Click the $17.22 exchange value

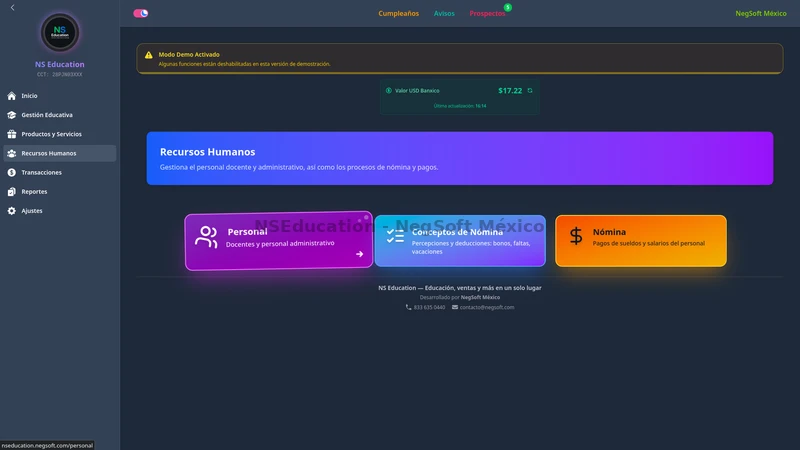pos(510,90)
